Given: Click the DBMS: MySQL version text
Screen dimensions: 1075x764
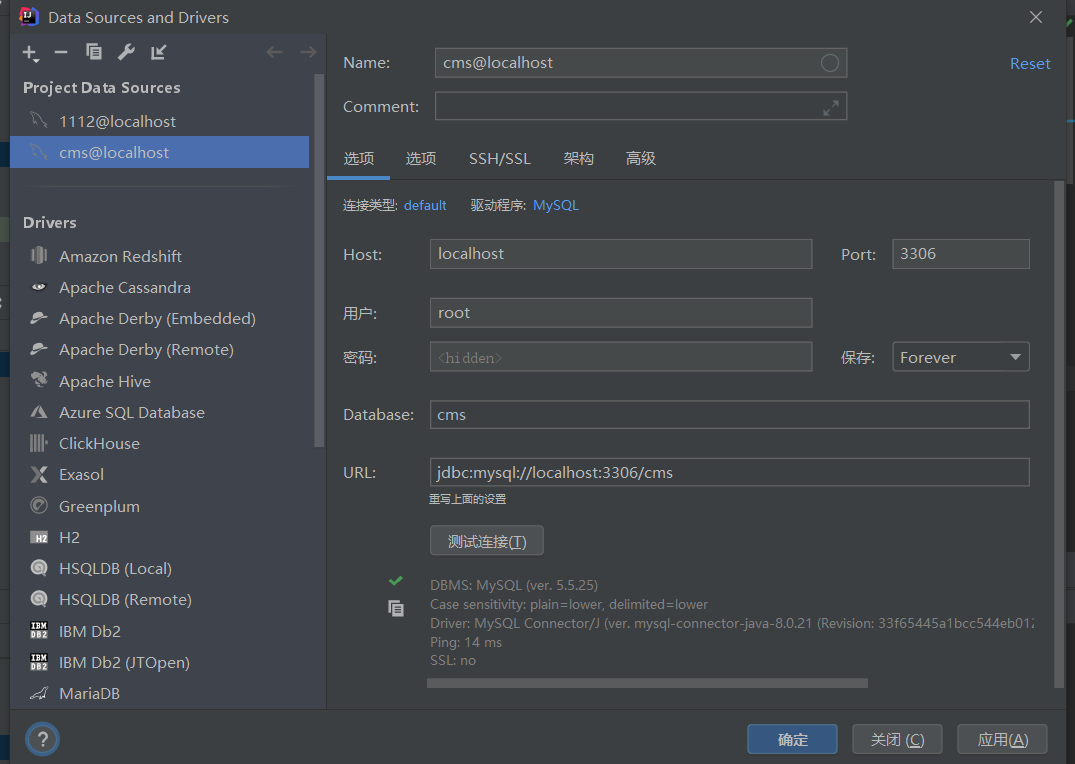Looking at the screenshot, I should coord(514,585).
